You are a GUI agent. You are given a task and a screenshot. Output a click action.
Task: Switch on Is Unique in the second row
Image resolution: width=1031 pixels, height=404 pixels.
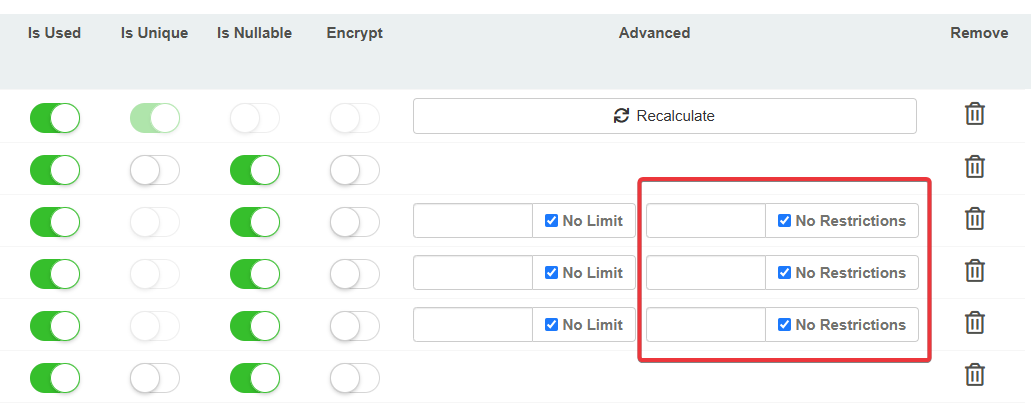(155, 170)
